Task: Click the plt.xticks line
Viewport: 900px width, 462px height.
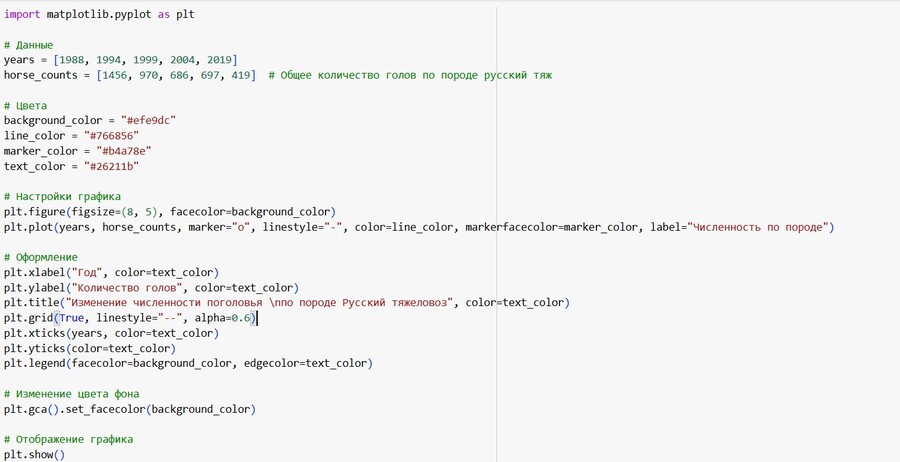Action: [110, 333]
